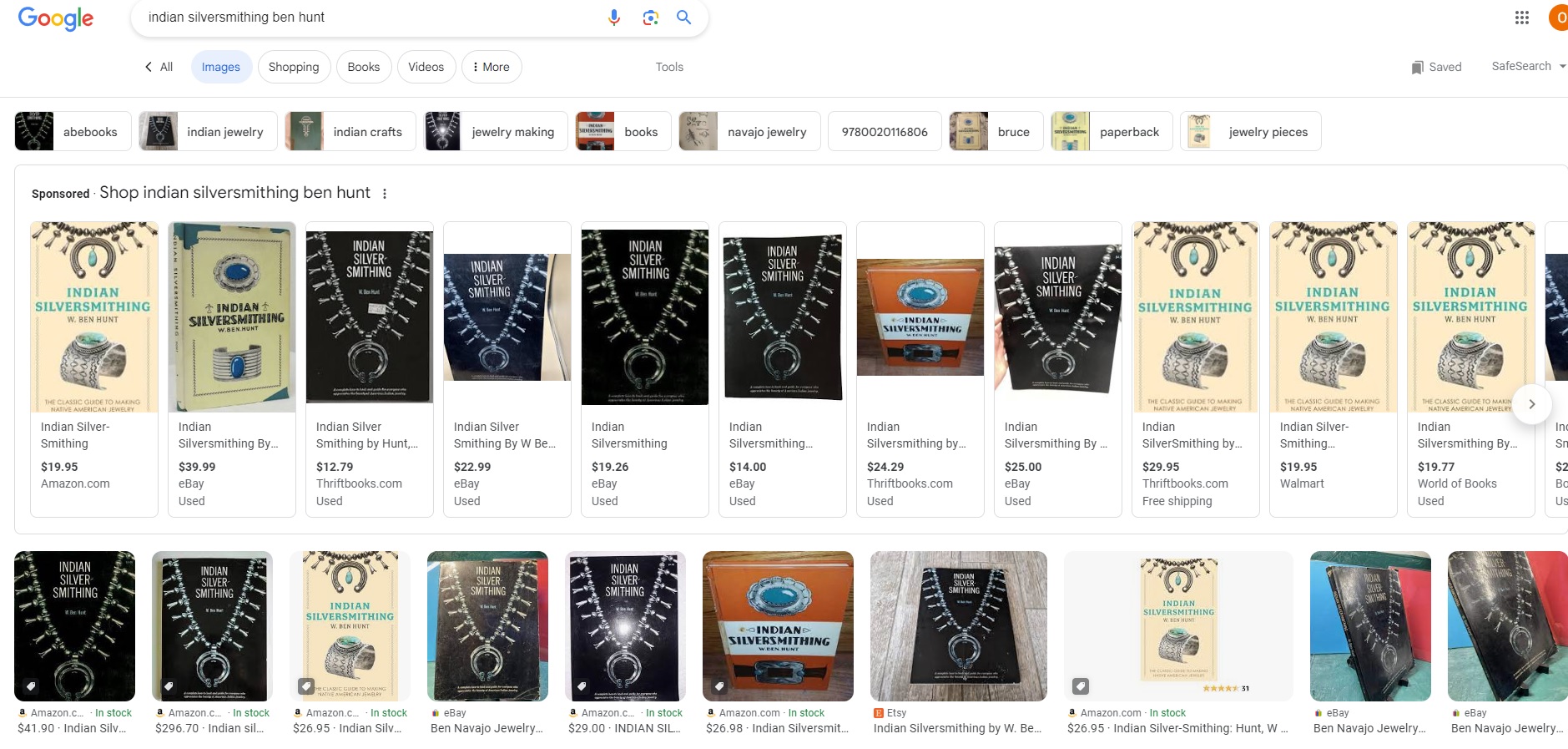The height and width of the screenshot is (749, 1568).
Task: Select the abebooks suggestion chip
Action: pyautogui.click(x=73, y=131)
